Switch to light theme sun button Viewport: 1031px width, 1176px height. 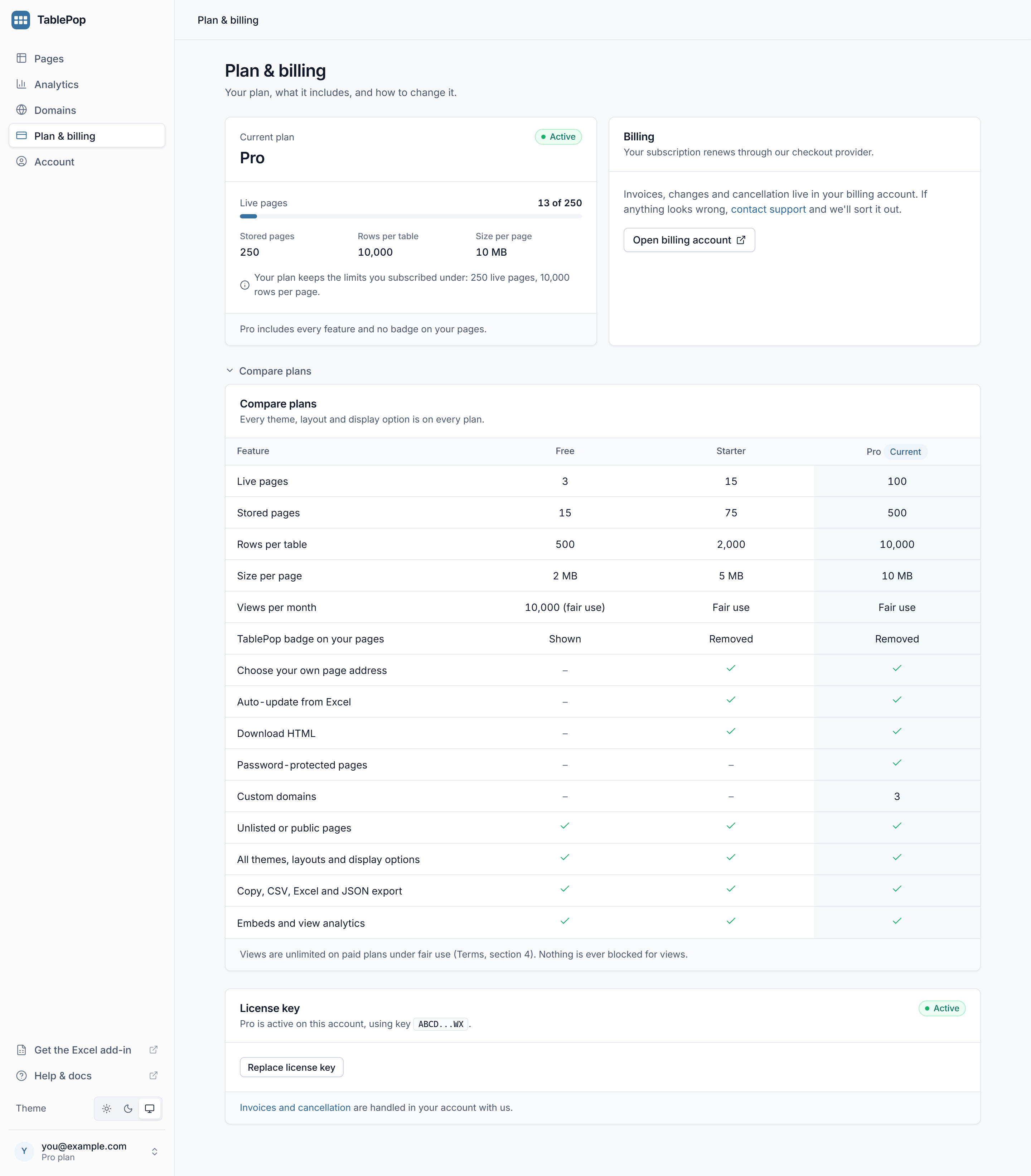point(106,1109)
